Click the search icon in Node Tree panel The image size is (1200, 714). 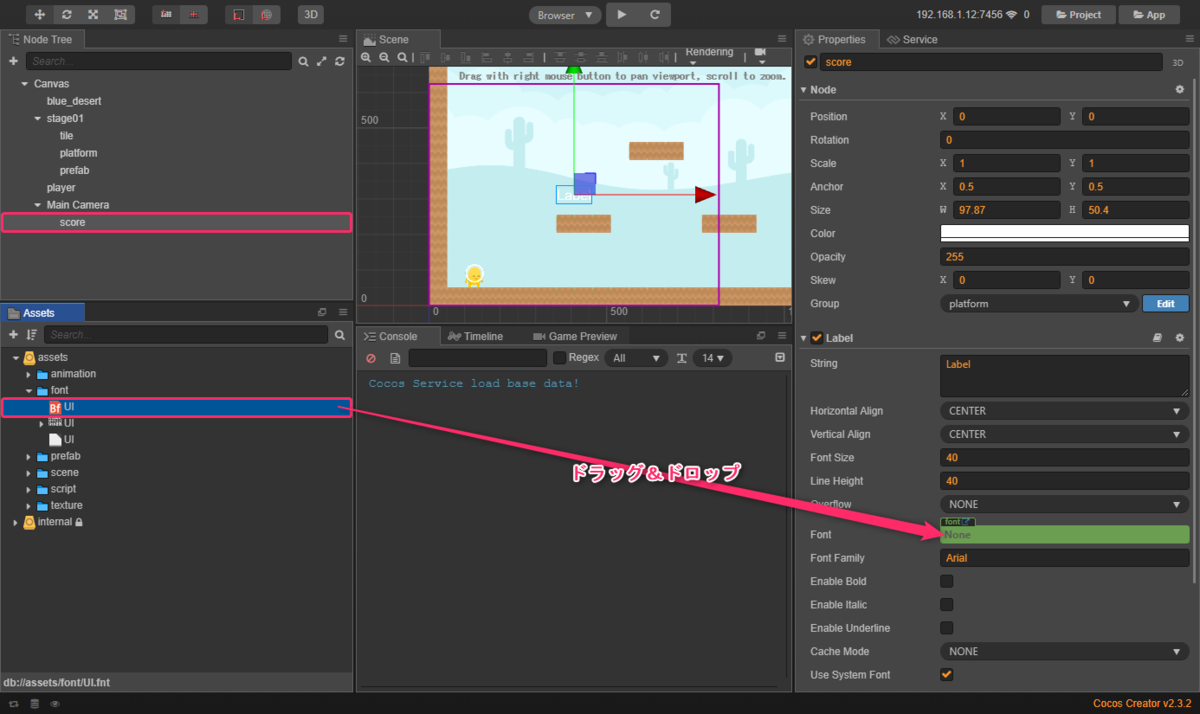[x=304, y=61]
